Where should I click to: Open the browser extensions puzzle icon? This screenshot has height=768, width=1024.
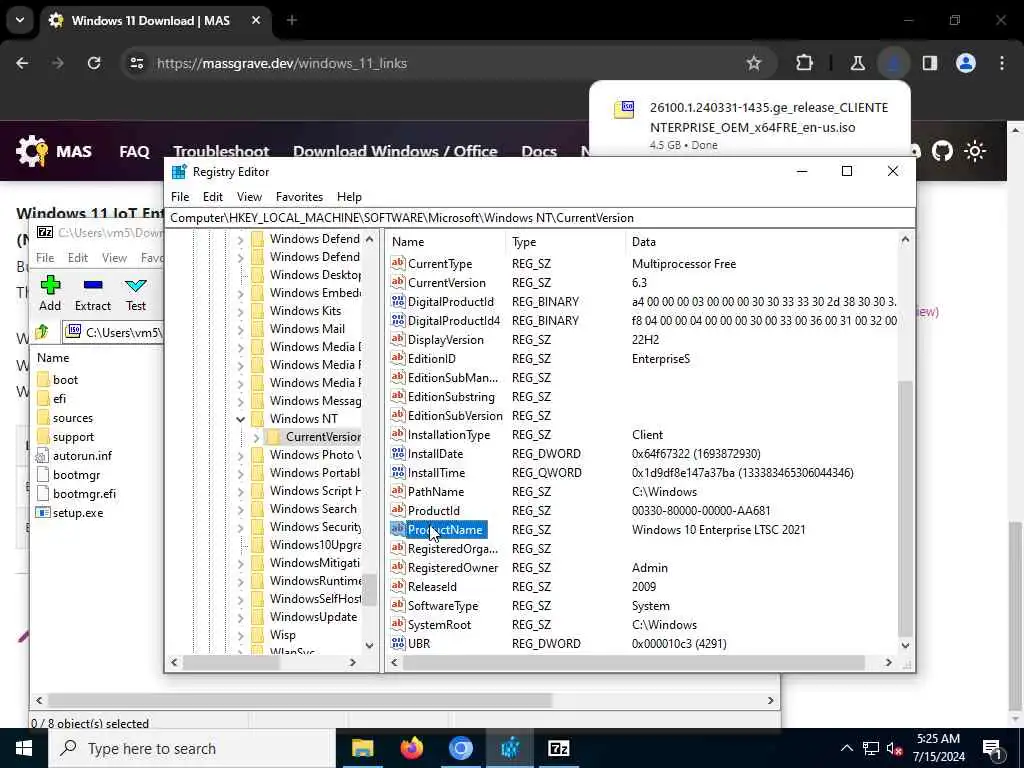(805, 63)
